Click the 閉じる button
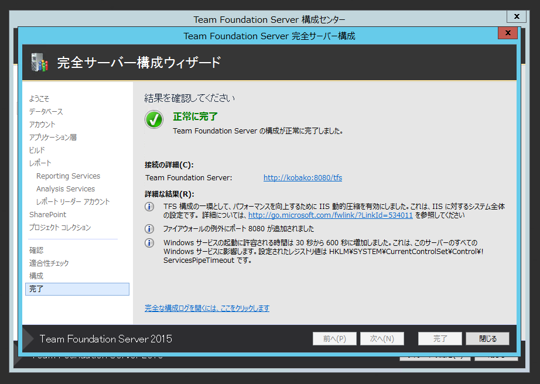The width and height of the screenshot is (540, 384). click(x=487, y=339)
